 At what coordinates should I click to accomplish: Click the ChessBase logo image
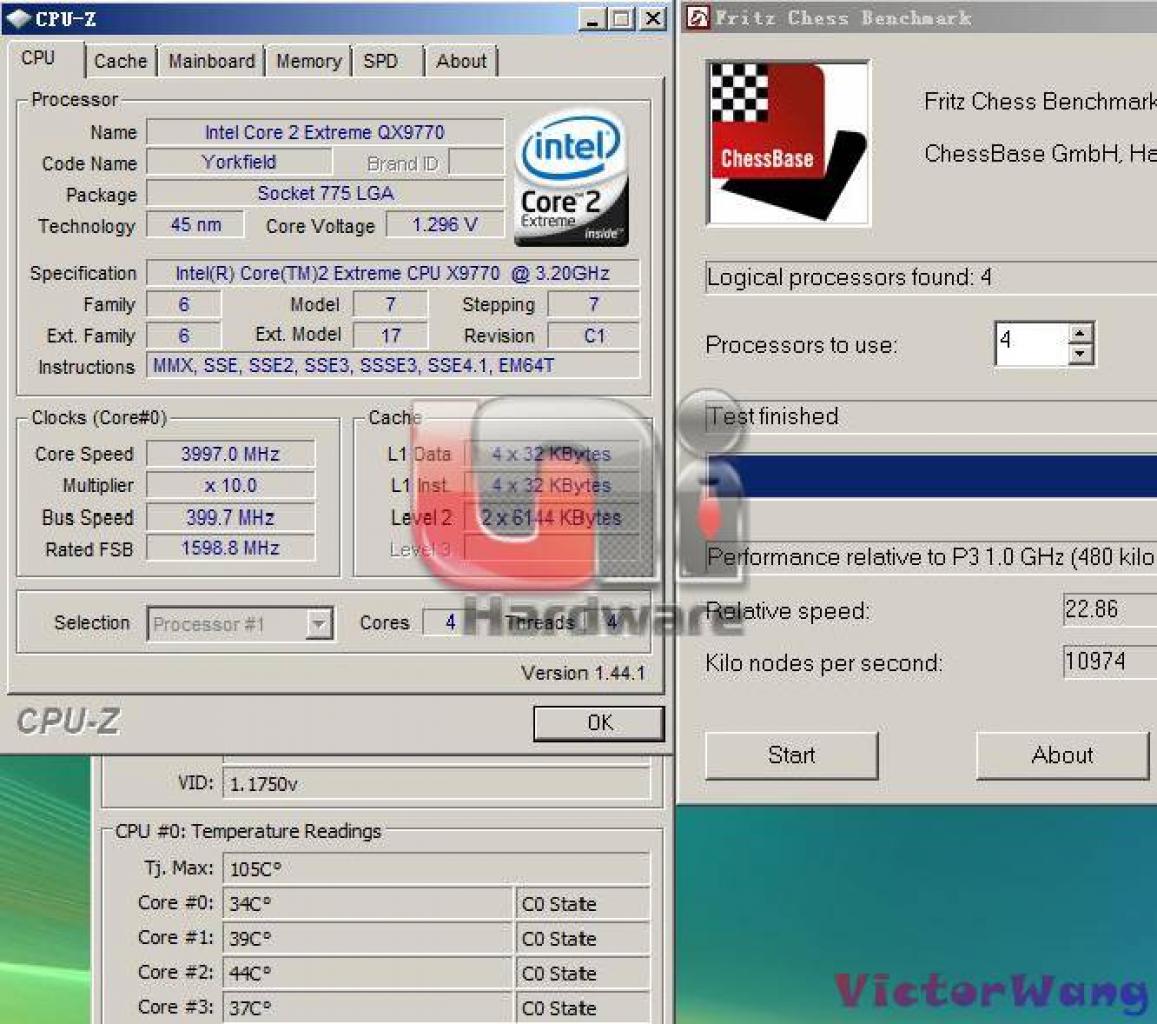pos(788,143)
